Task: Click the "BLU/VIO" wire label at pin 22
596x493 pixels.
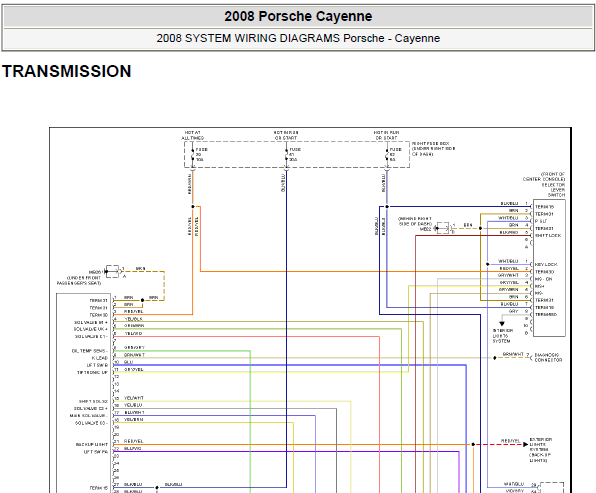Action: point(133,449)
